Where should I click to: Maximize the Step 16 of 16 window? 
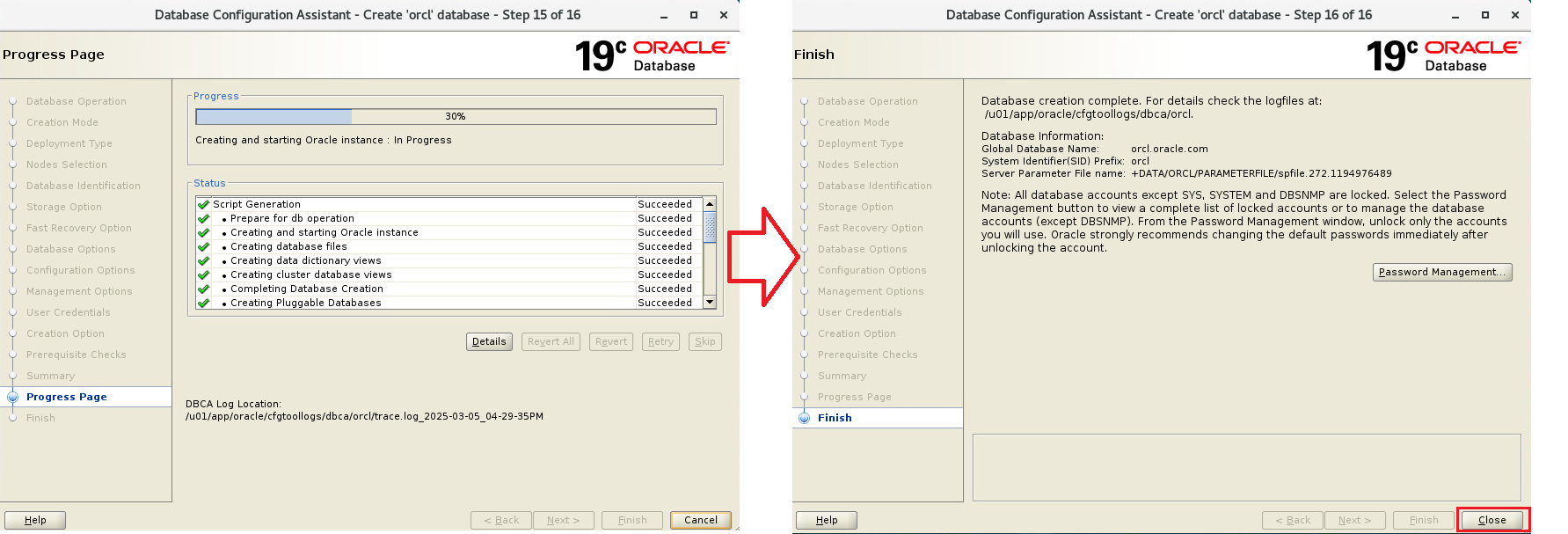tap(1485, 15)
